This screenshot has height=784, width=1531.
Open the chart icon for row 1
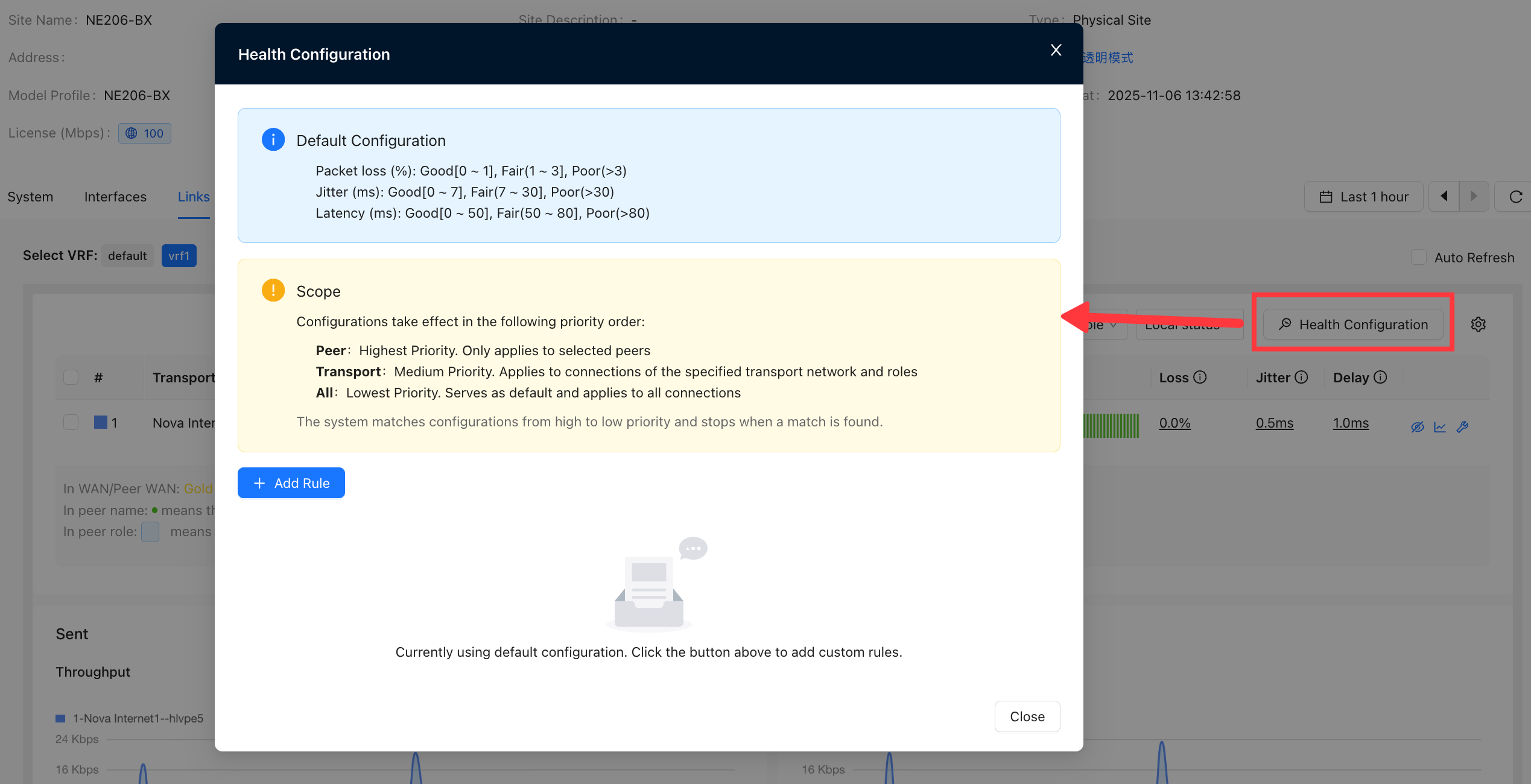(1440, 427)
